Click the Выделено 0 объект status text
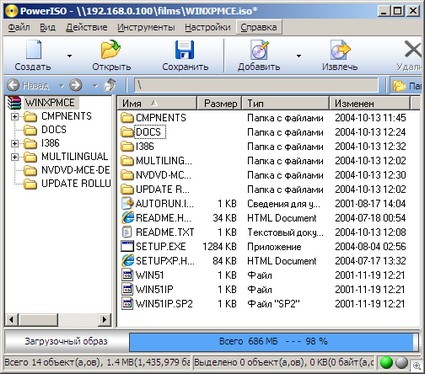 284,362
